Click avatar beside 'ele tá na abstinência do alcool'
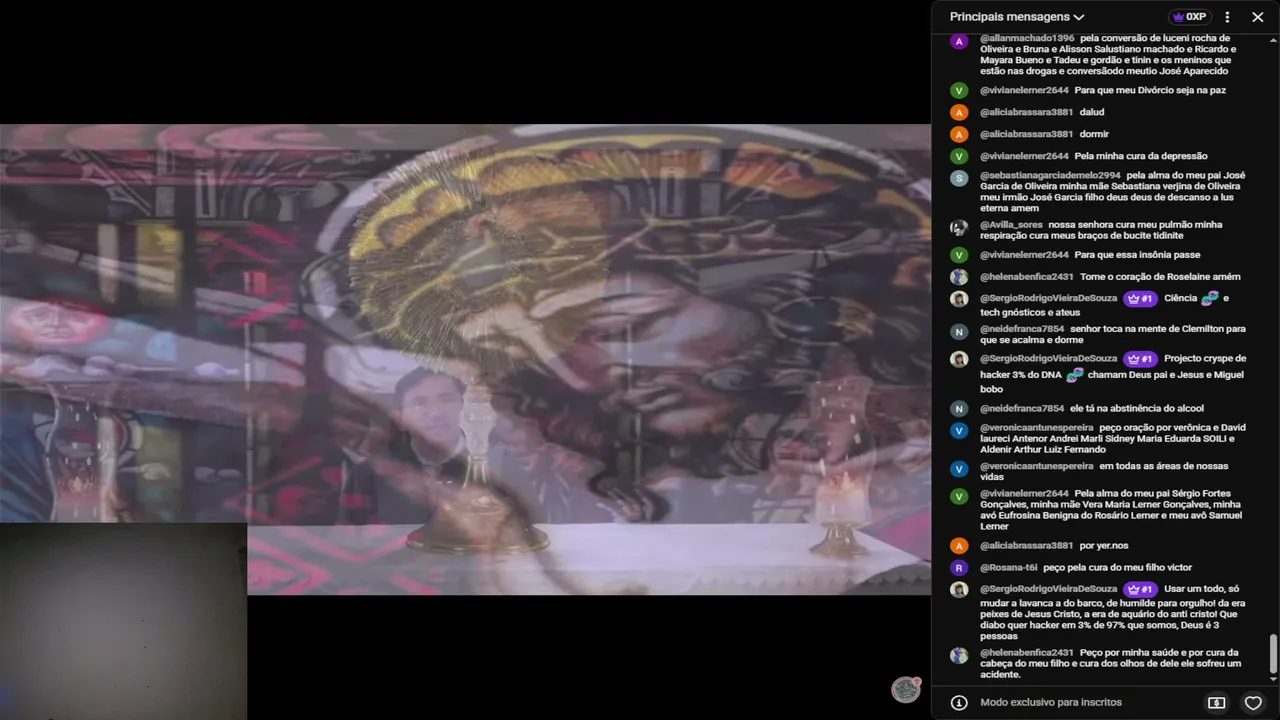 (959, 408)
